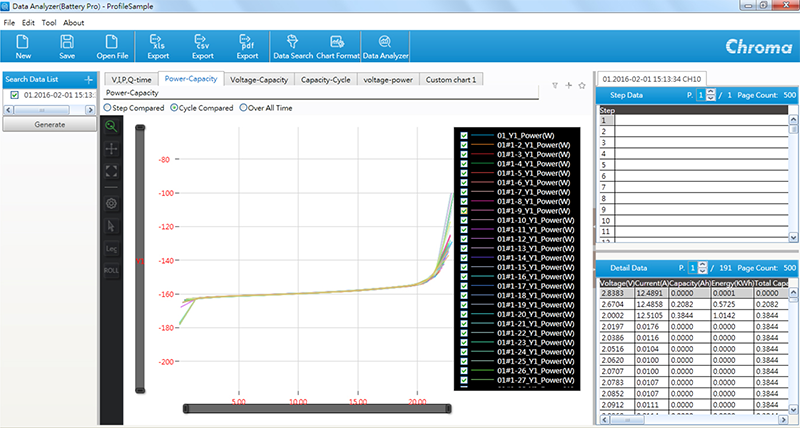Switch to the Voltage-Capacity tab

tap(259, 79)
